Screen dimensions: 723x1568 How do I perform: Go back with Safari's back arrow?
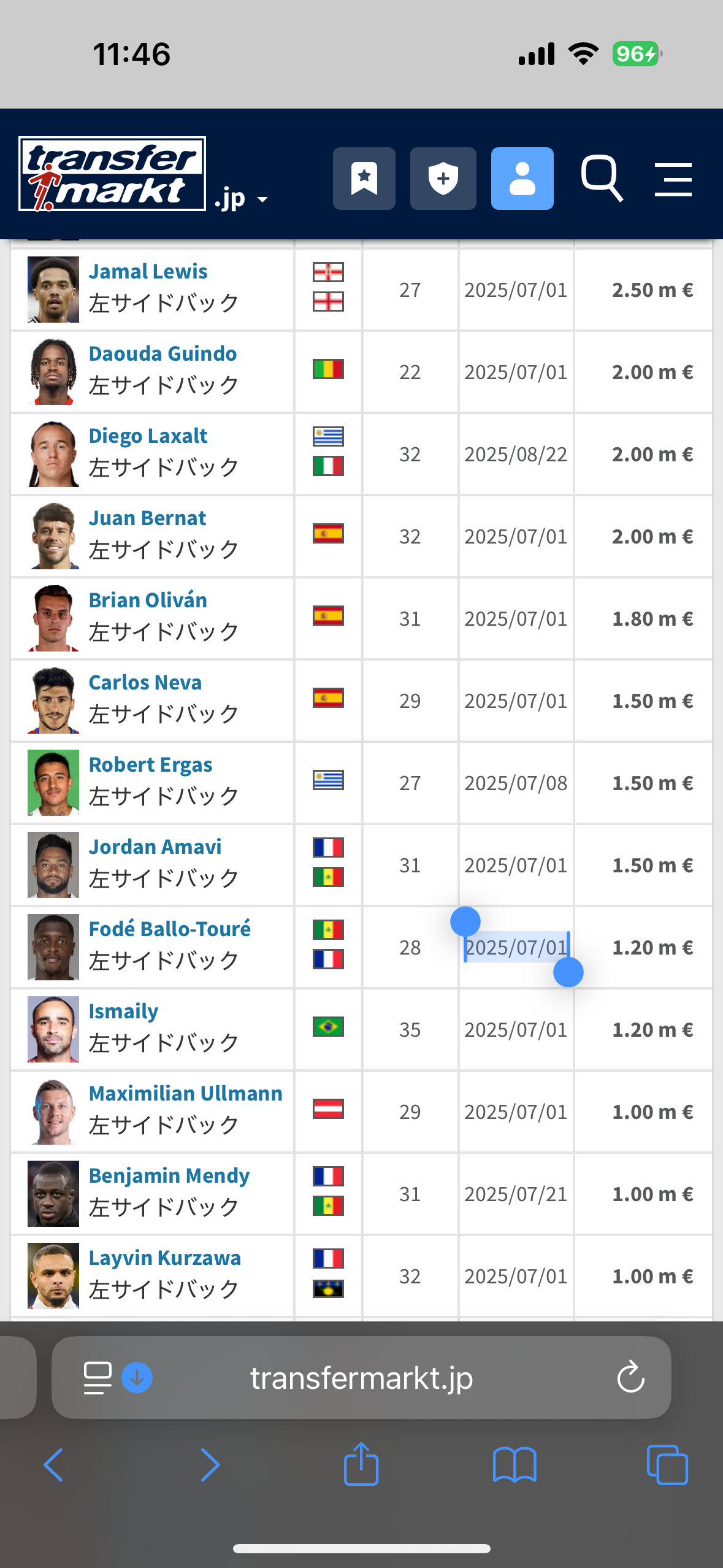tap(54, 1464)
